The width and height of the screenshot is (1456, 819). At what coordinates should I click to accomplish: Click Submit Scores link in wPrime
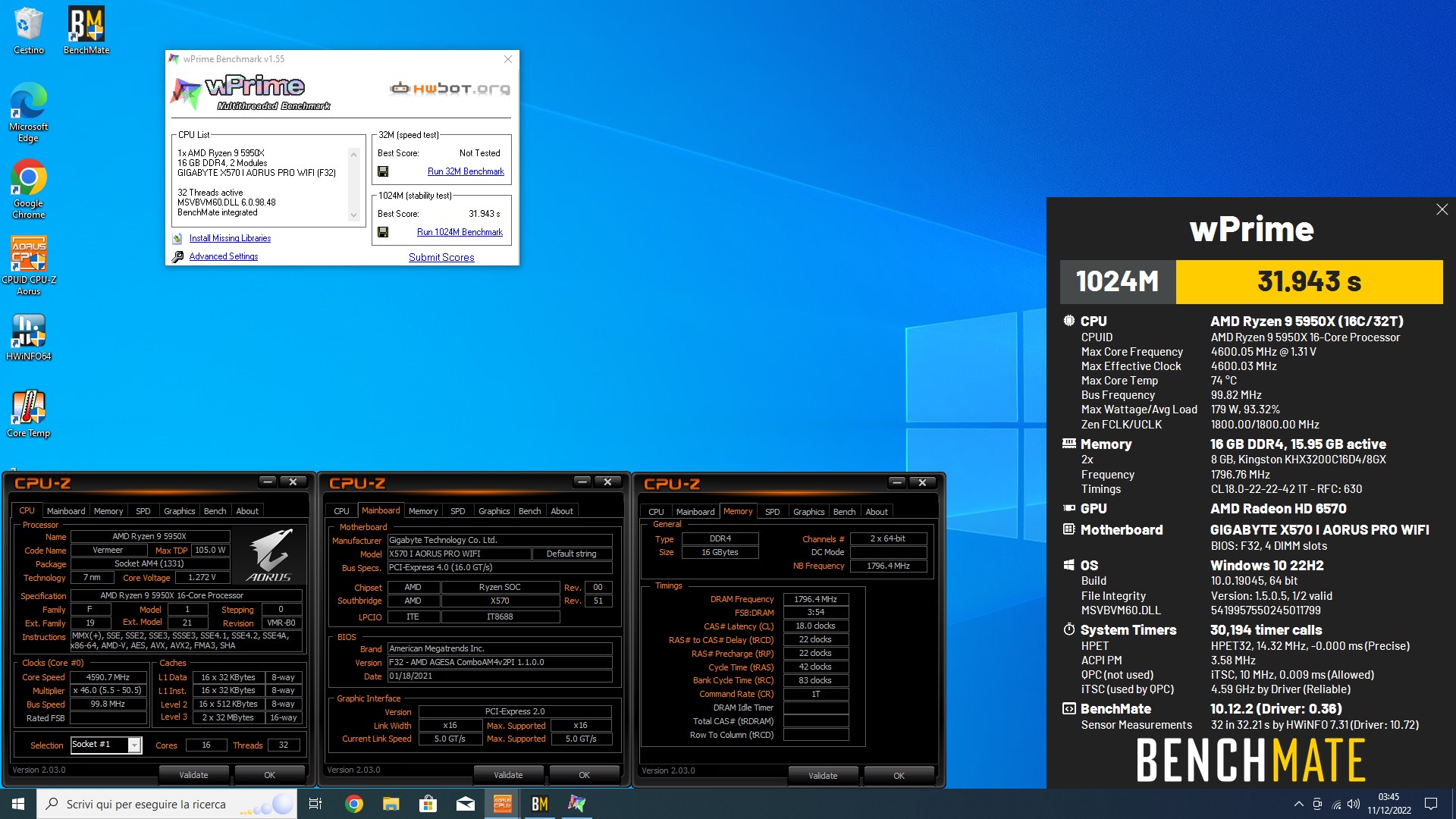point(441,257)
